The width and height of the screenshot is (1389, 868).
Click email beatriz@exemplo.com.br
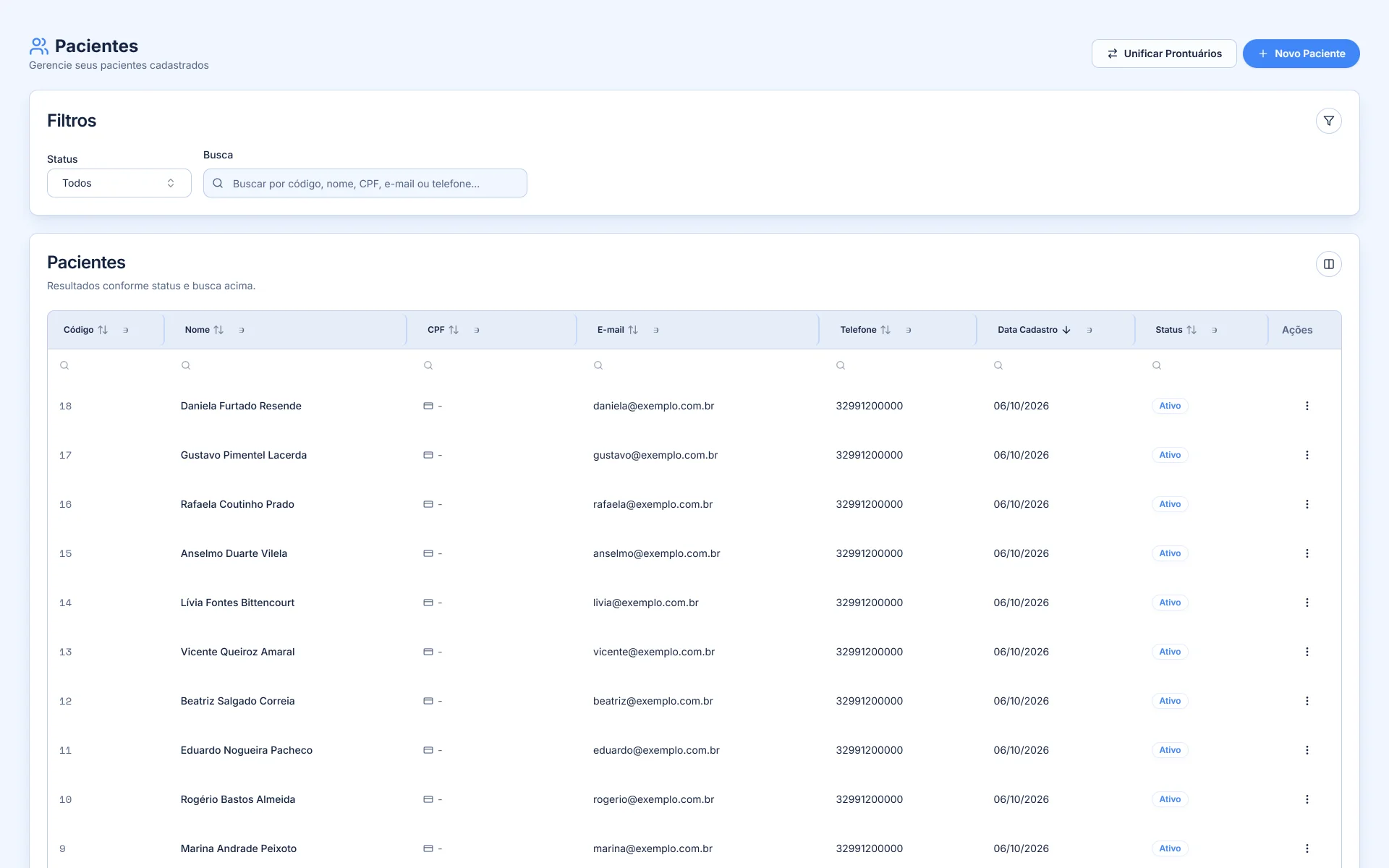653,701
